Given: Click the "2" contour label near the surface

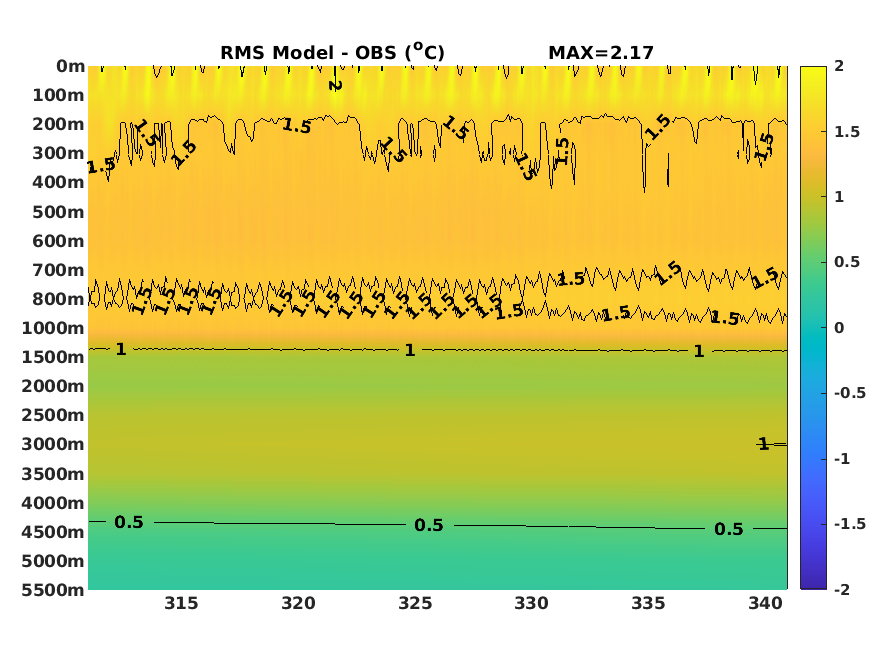Looking at the screenshot, I should tap(335, 85).
